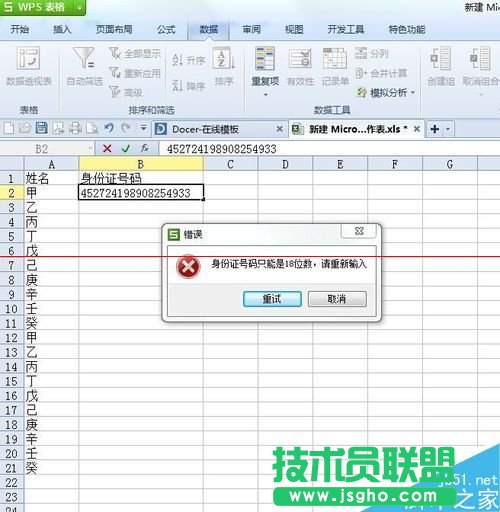Click the Duplicates (重复项) icon

point(265,59)
